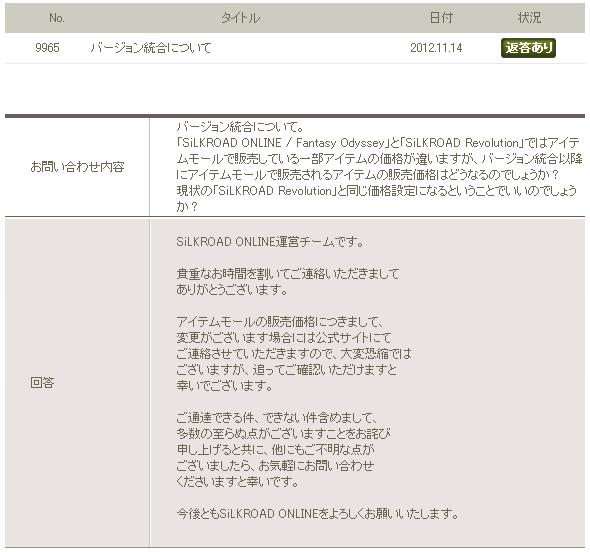Click the line くださいますと幸いです。
This screenshot has width=590, height=552.
(237, 481)
